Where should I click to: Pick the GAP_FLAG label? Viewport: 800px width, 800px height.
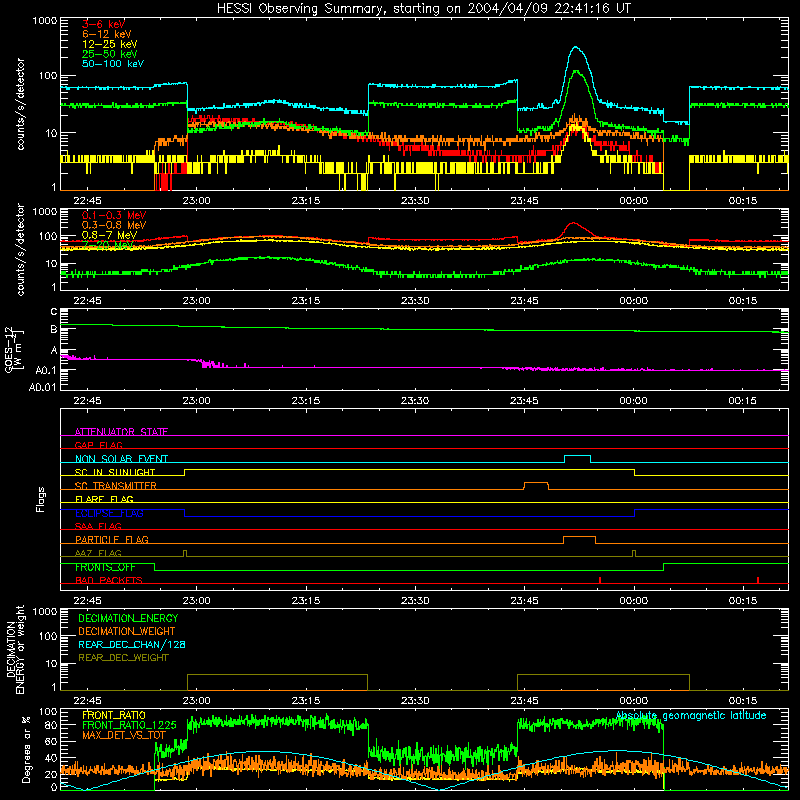click(98, 445)
